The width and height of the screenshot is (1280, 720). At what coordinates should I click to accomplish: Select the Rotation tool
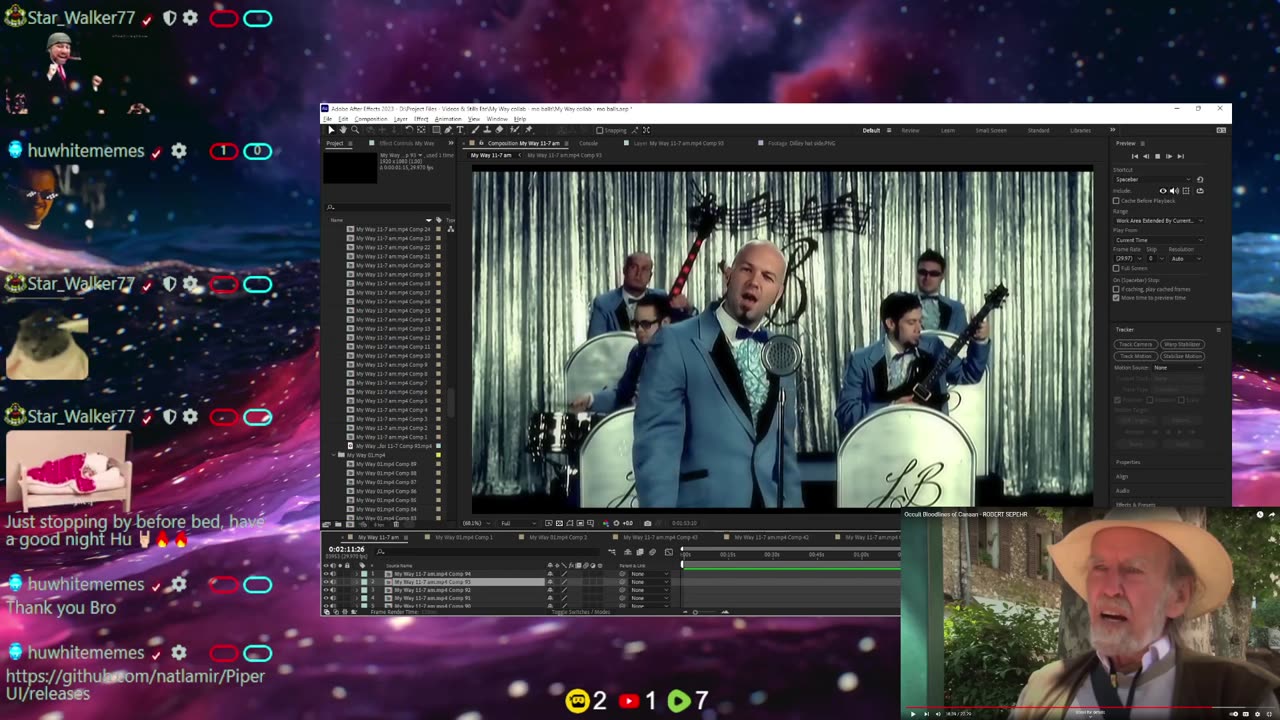pos(409,130)
